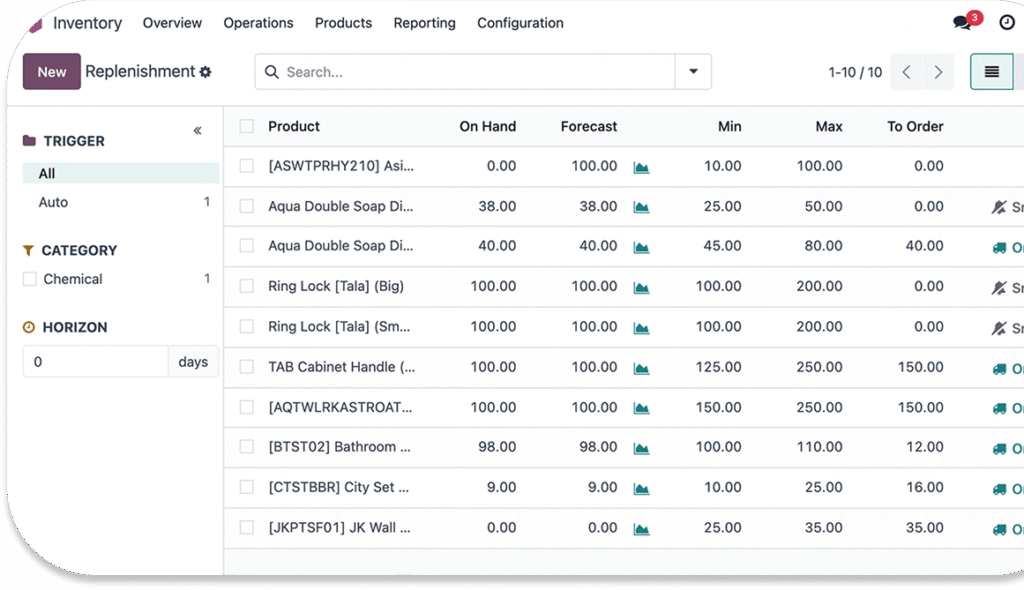Click the Horizon days input field
The width and height of the screenshot is (1024, 590).
[x=95, y=362]
